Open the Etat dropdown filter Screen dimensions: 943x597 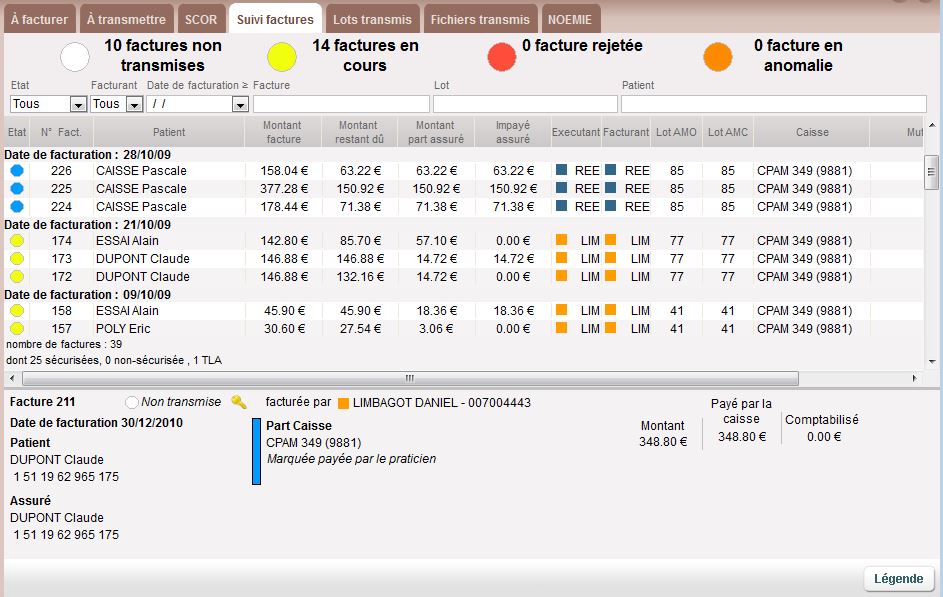coord(78,104)
